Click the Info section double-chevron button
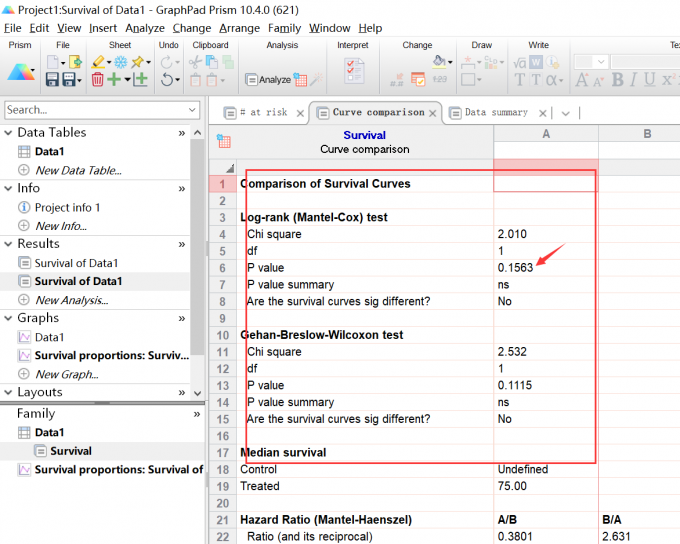This screenshot has height=544, width=680. coord(182,189)
